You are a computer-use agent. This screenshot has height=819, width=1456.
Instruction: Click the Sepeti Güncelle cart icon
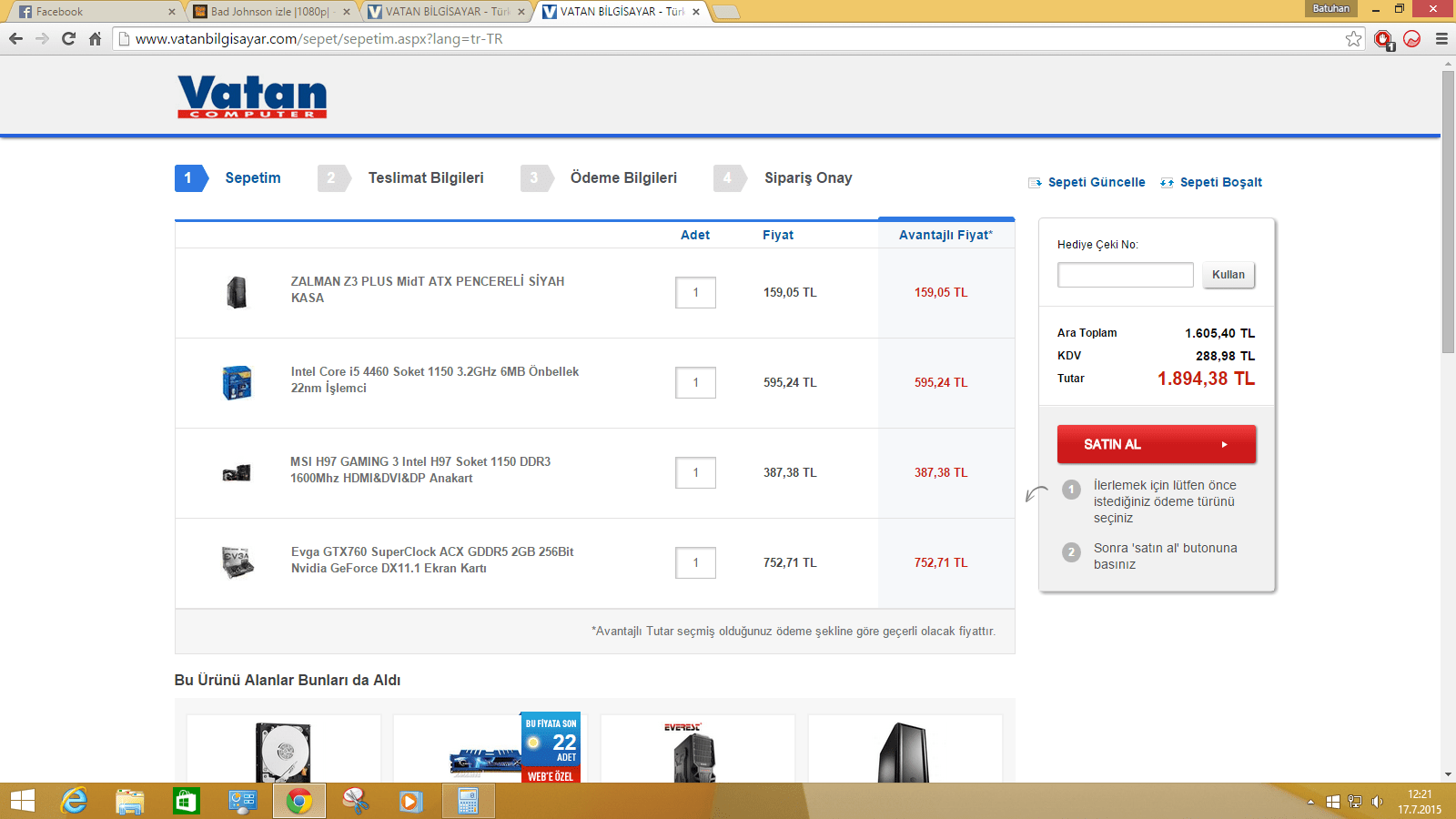click(x=1035, y=183)
